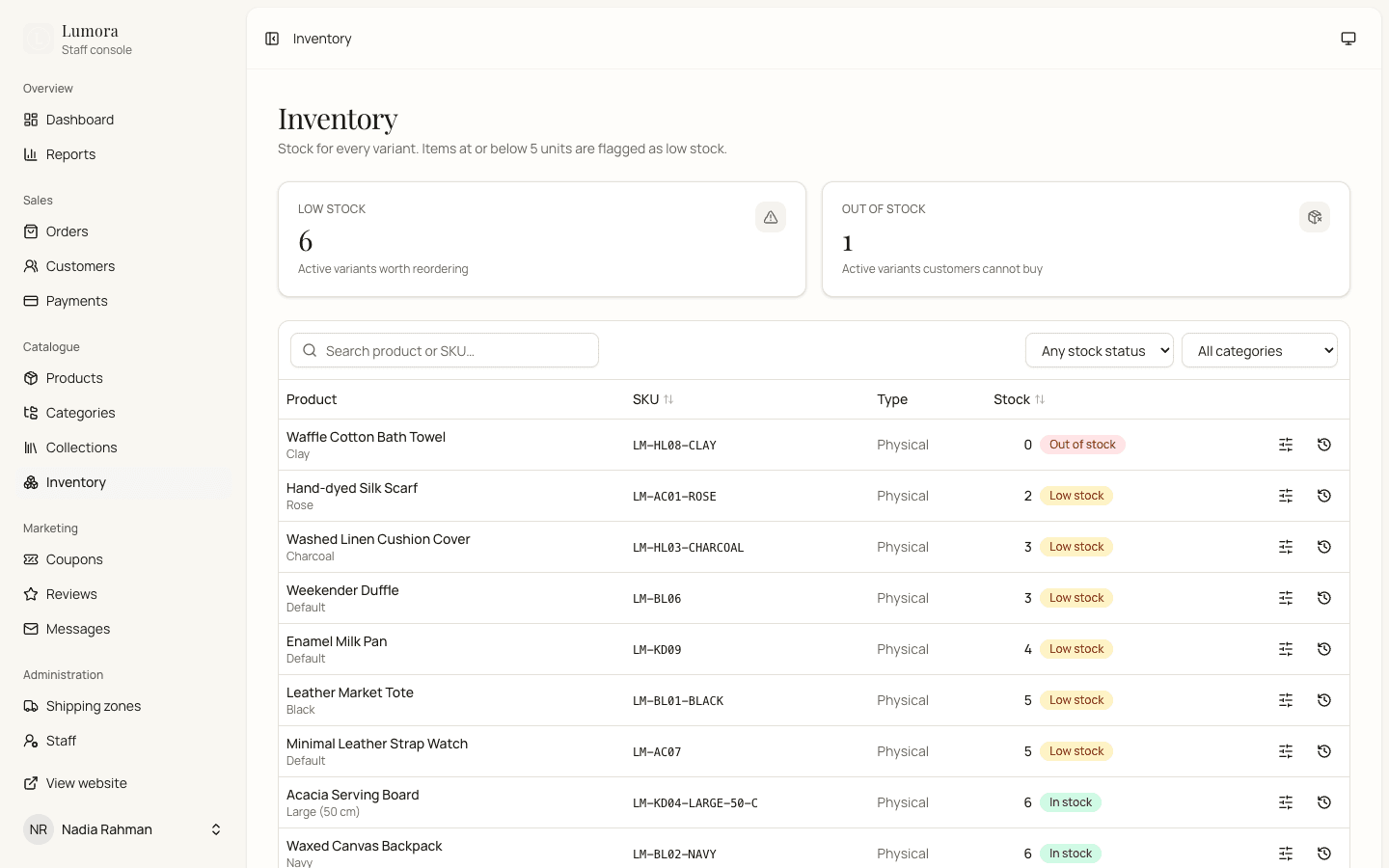Screen dimensions: 1389x868
Task: Toggle the sidebar collapse icon
Action: [x=272, y=39]
